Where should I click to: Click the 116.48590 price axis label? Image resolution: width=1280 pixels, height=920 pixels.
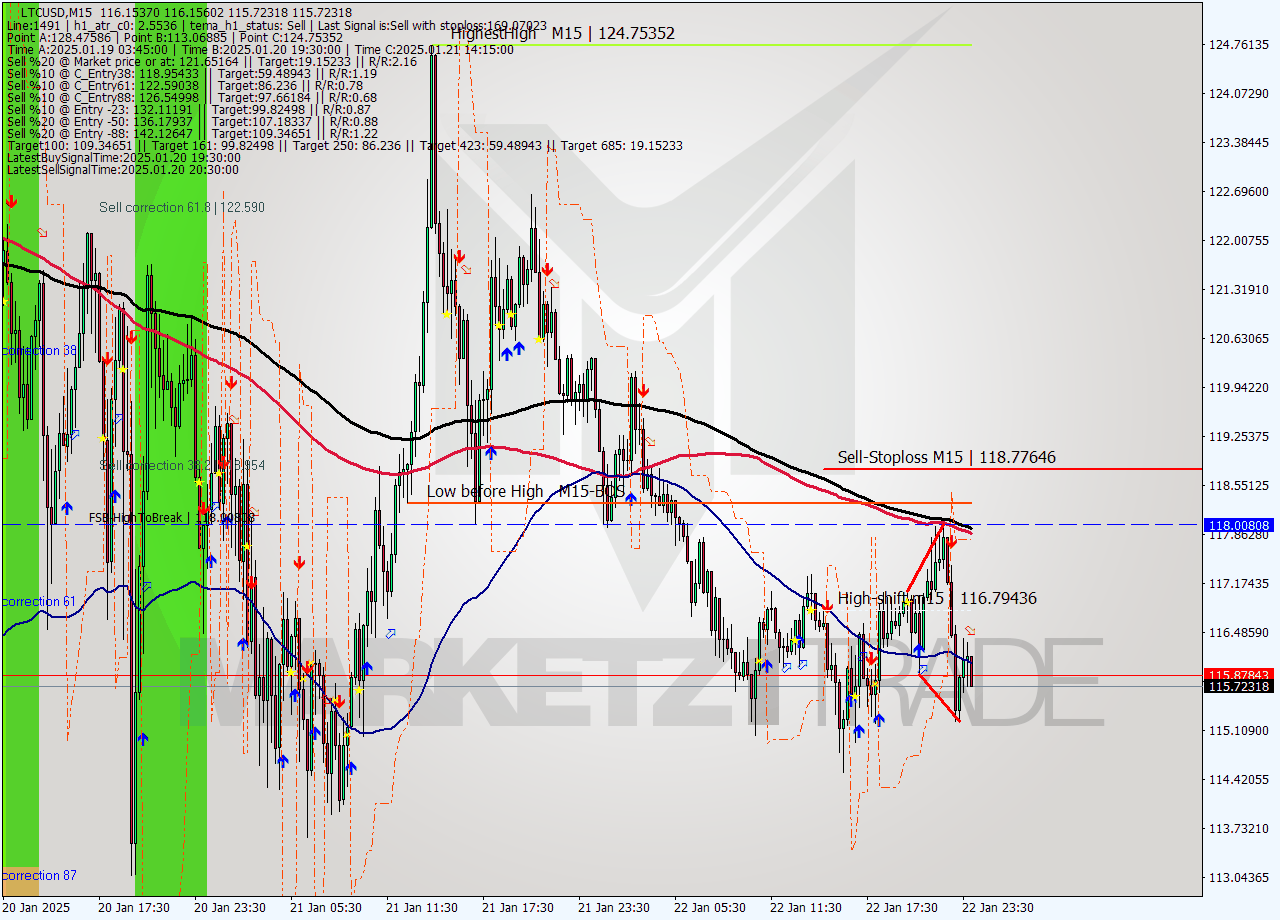click(x=1239, y=632)
